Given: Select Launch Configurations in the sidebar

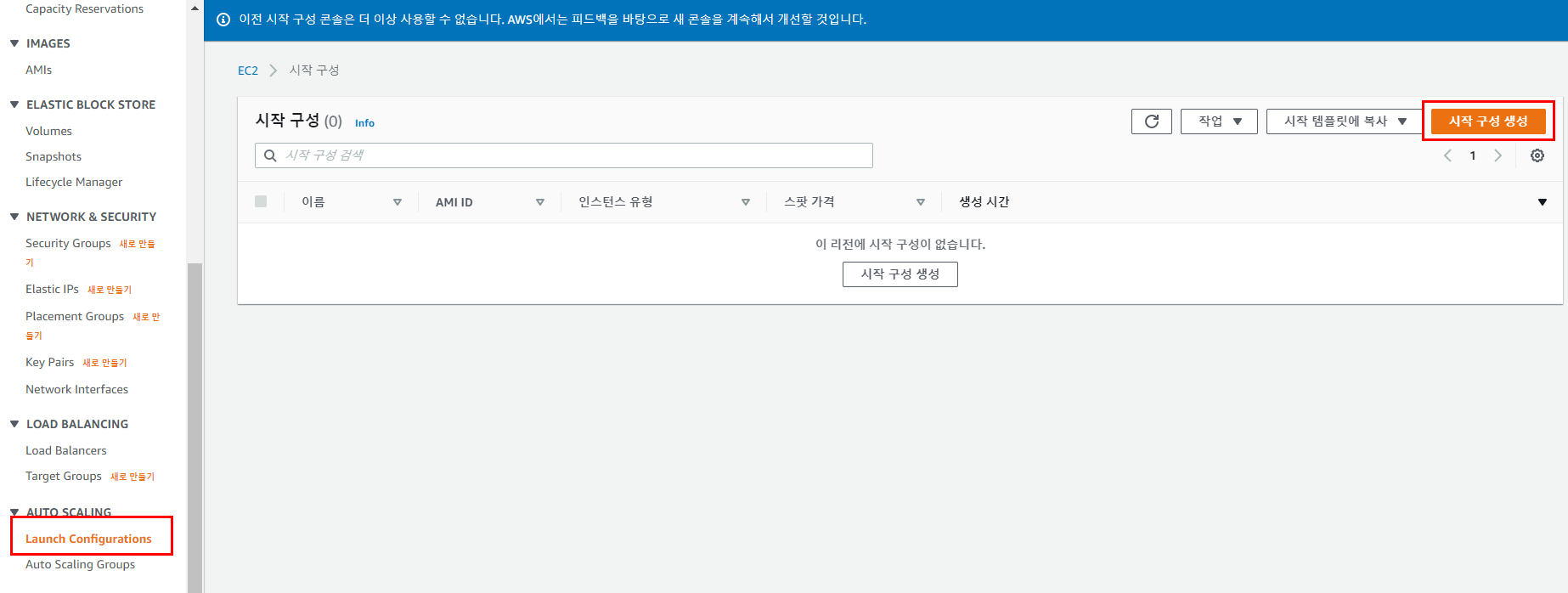Looking at the screenshot, I should (x=88, y=539).
